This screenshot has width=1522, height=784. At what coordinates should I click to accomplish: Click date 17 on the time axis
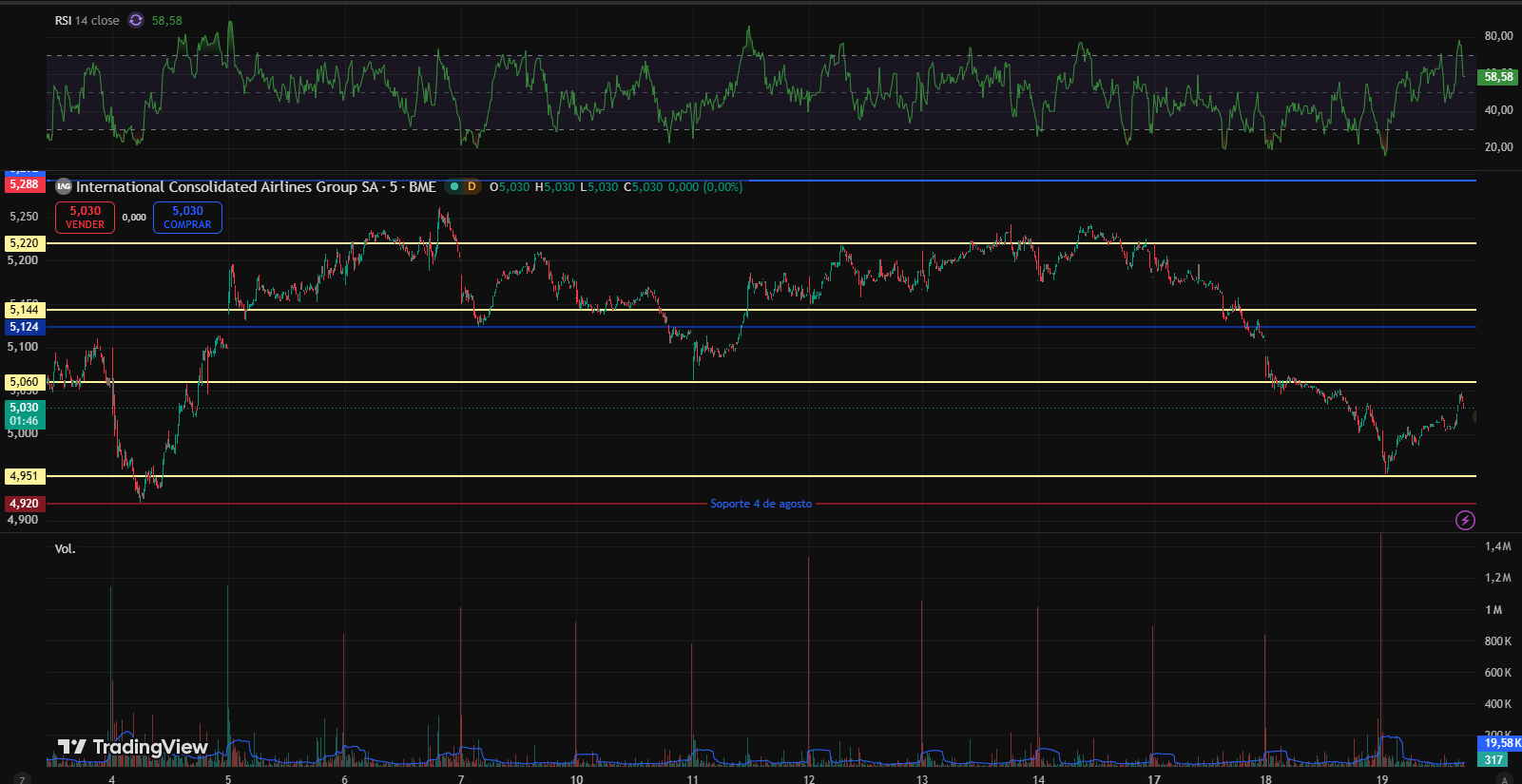point(1153,779)
